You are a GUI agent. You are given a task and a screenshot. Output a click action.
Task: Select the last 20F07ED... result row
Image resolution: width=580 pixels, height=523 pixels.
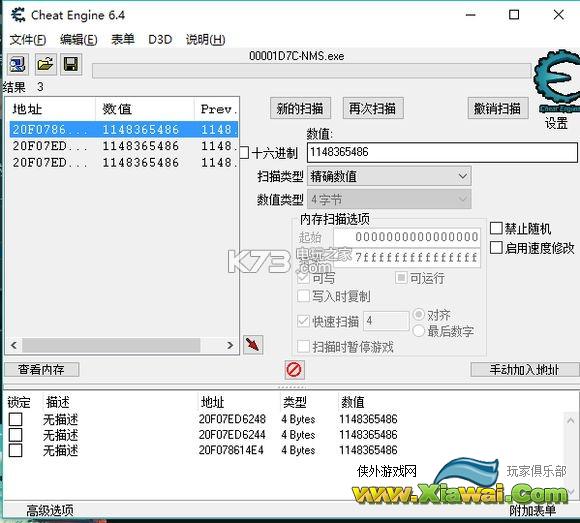124,163
